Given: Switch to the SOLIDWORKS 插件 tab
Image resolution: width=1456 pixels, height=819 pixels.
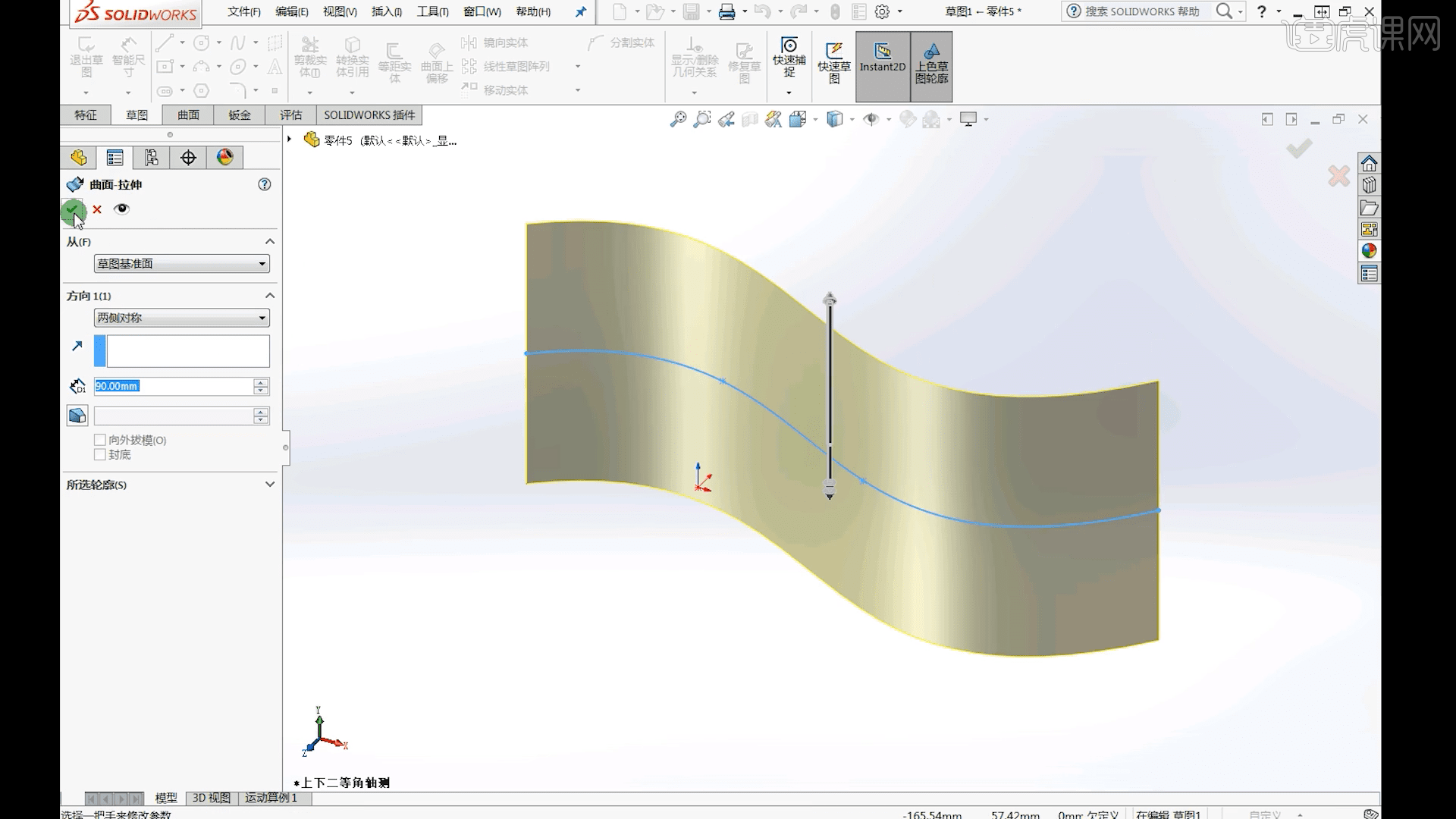Looking at the screenshot, I should (x=369, y=115).
